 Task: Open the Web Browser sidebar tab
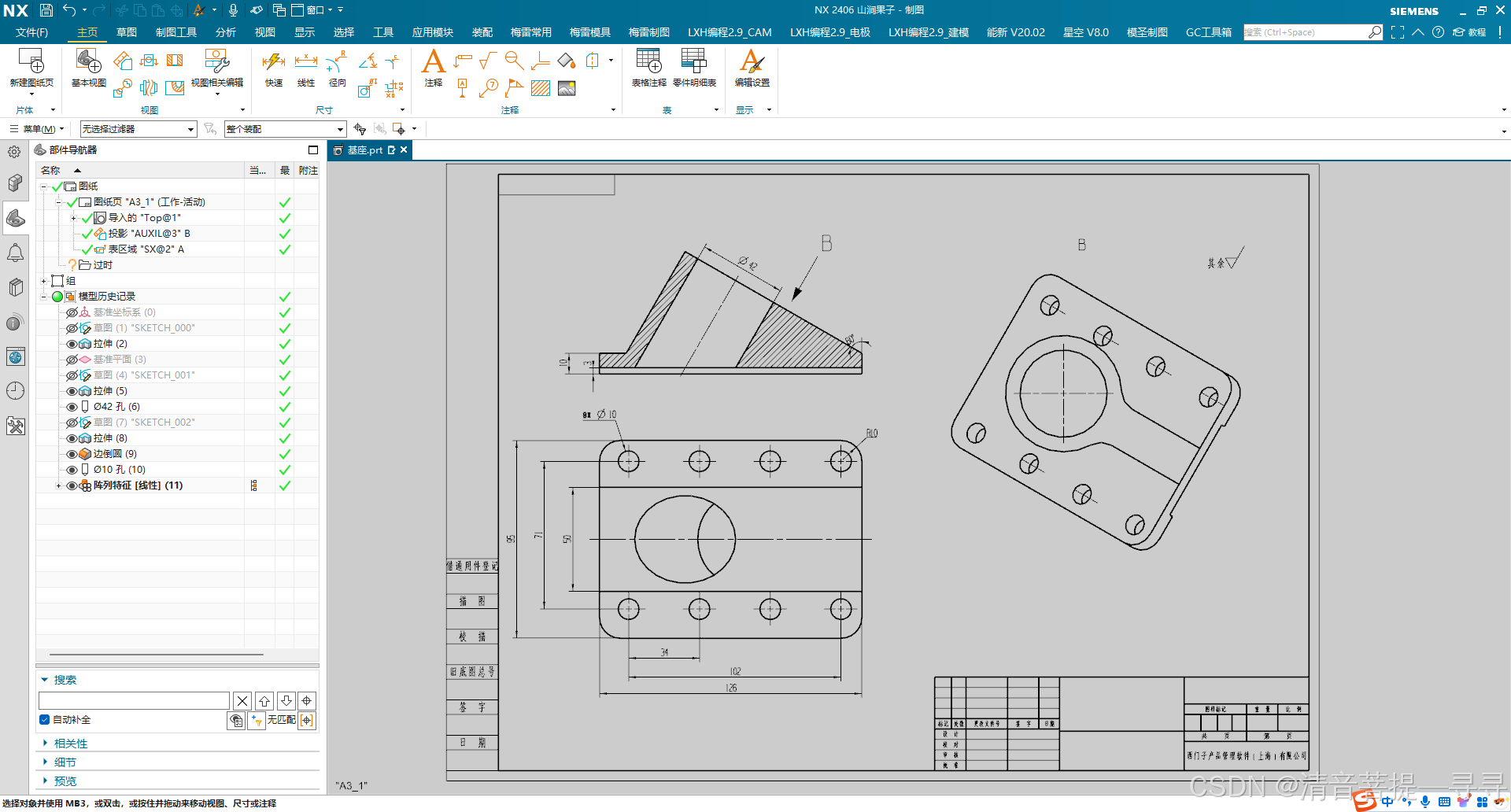click(x=15, y=356)
